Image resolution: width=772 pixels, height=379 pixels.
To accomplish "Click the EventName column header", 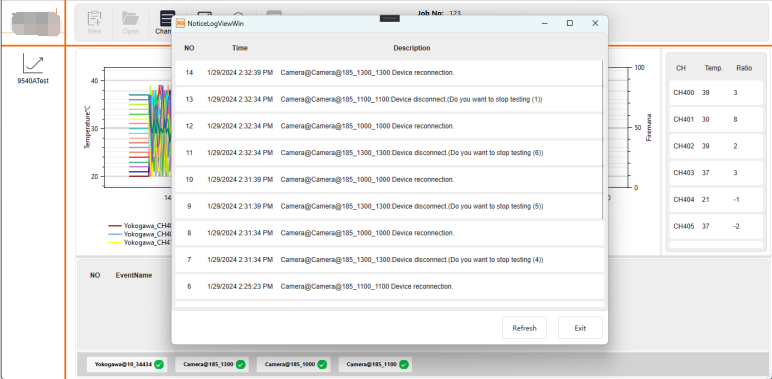I will [x=134, y=276].
